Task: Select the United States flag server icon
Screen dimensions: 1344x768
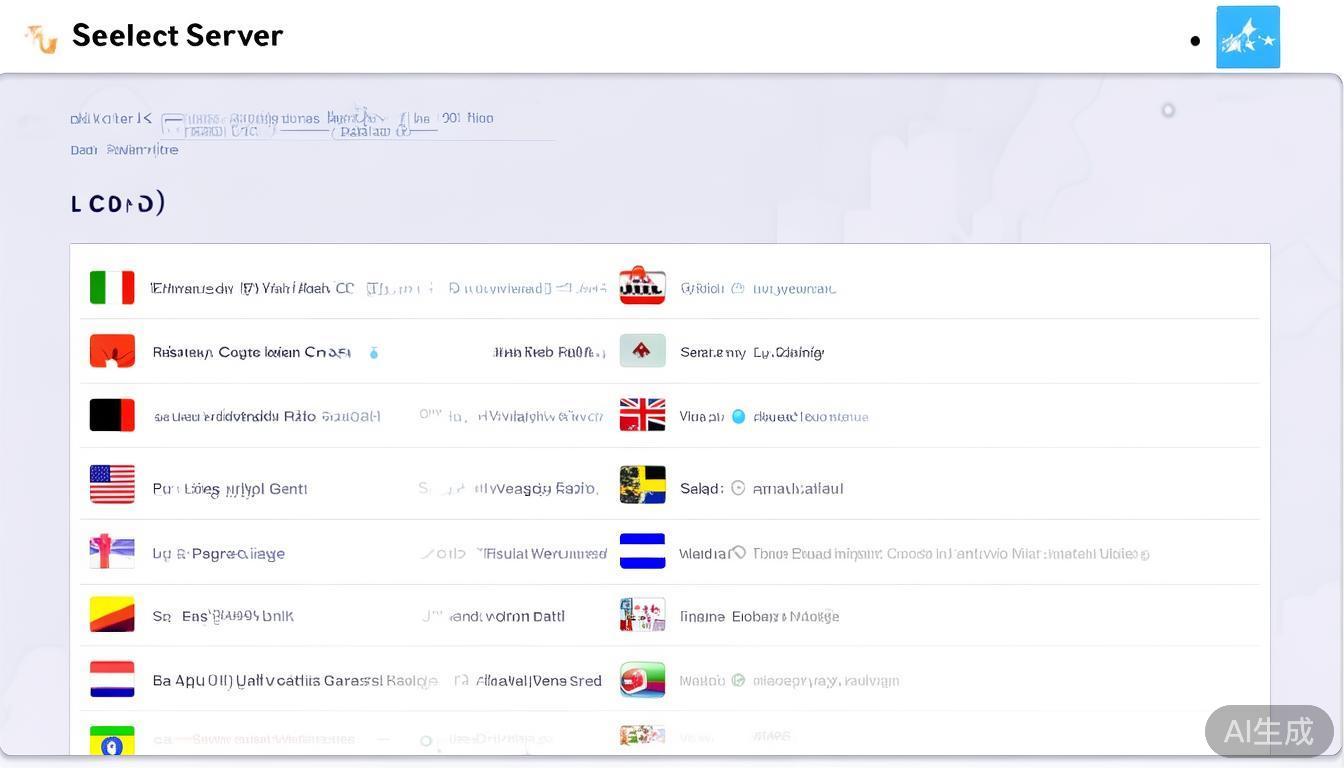Action: tap(112, 485)
